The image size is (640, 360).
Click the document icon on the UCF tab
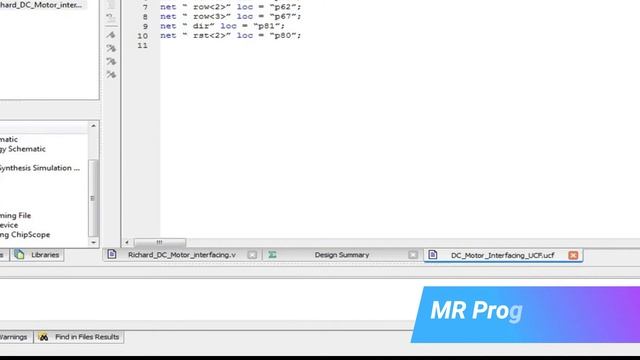coord(433,255)
